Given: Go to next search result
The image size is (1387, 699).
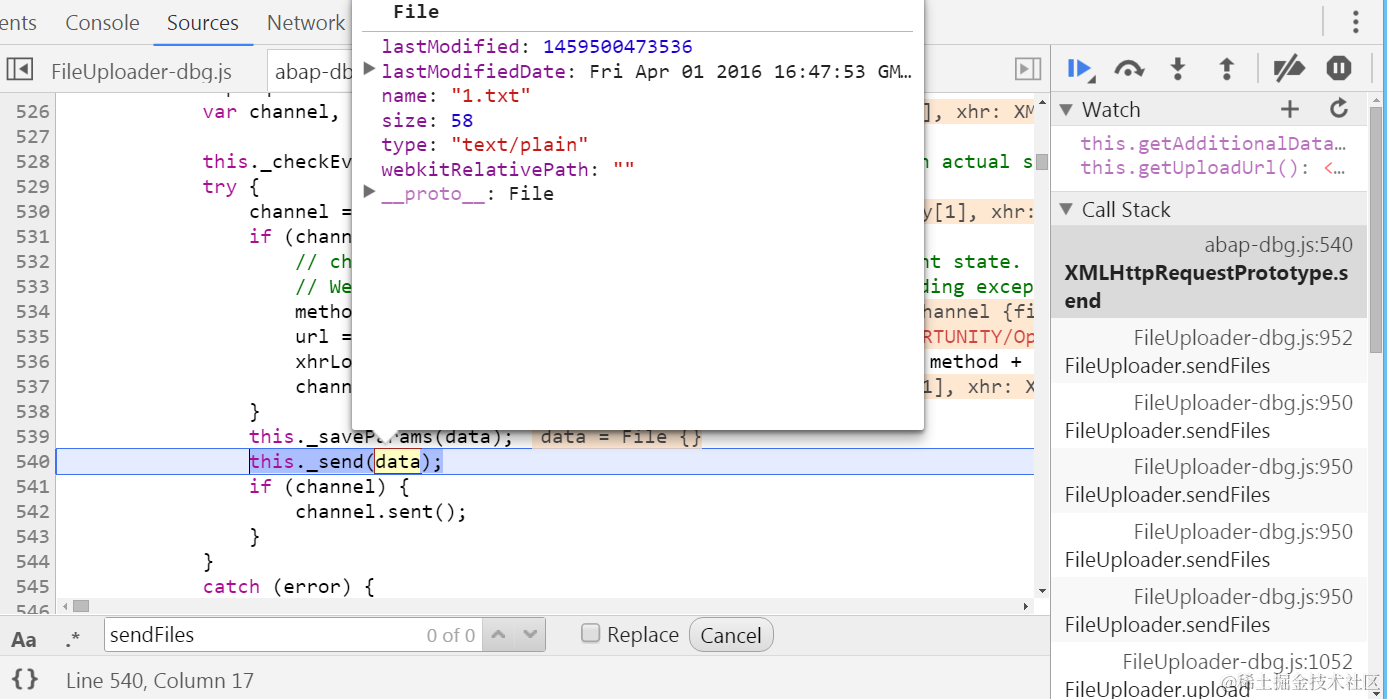Looking at the screenshot, I should point(530,635).
